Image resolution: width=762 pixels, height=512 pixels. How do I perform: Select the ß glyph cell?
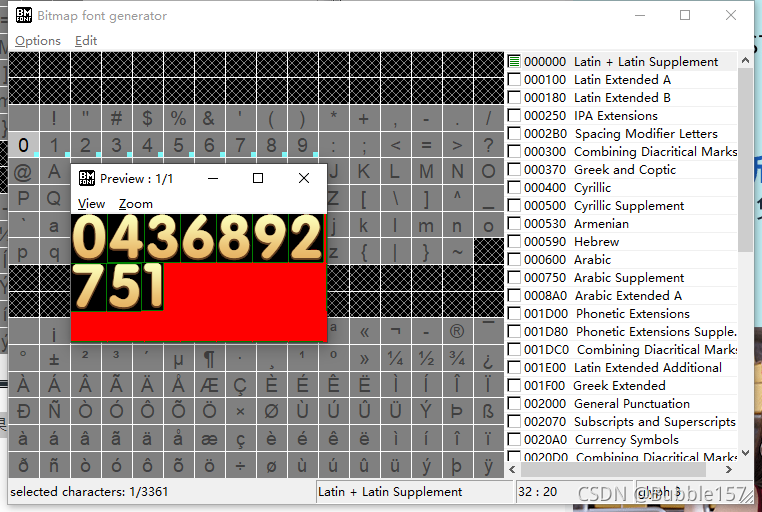coord(488,412)
